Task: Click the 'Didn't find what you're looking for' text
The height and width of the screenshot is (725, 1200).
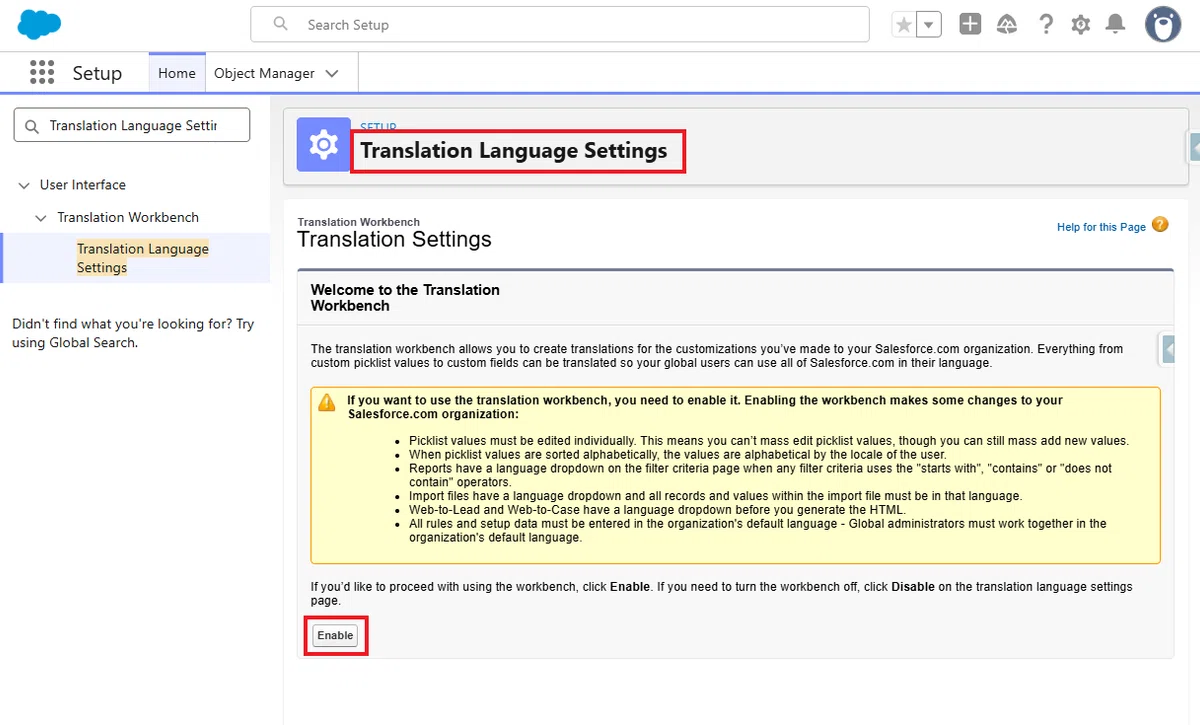Action: click(133, 333)
